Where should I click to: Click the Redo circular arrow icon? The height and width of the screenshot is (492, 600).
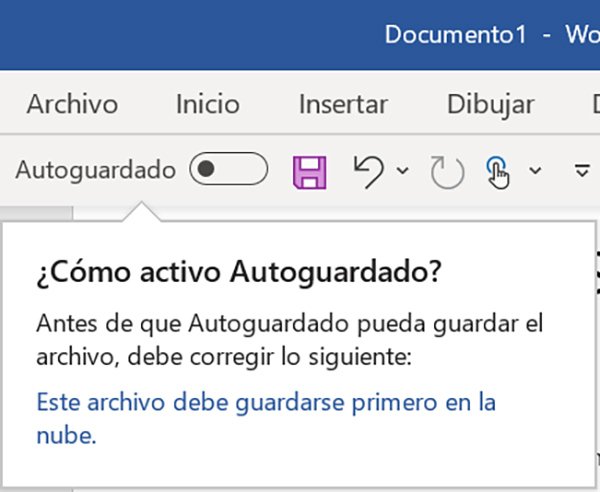447,173
